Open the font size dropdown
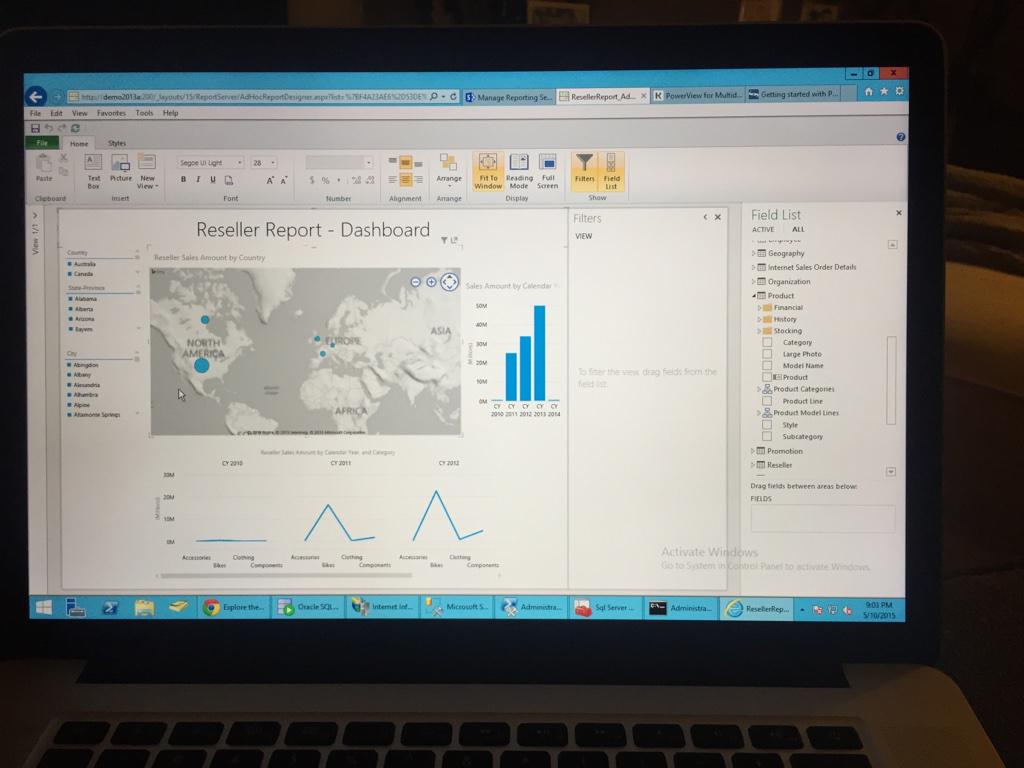 coord(273,163)
